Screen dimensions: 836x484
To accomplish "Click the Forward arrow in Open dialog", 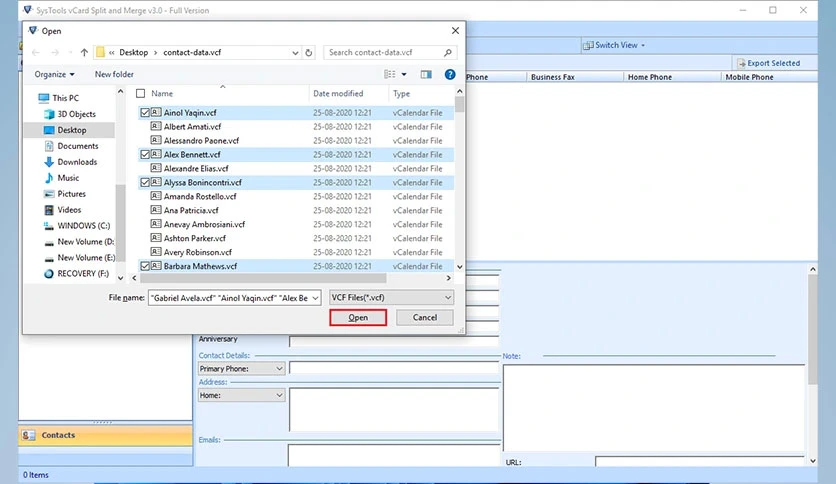I will (55, 52).
